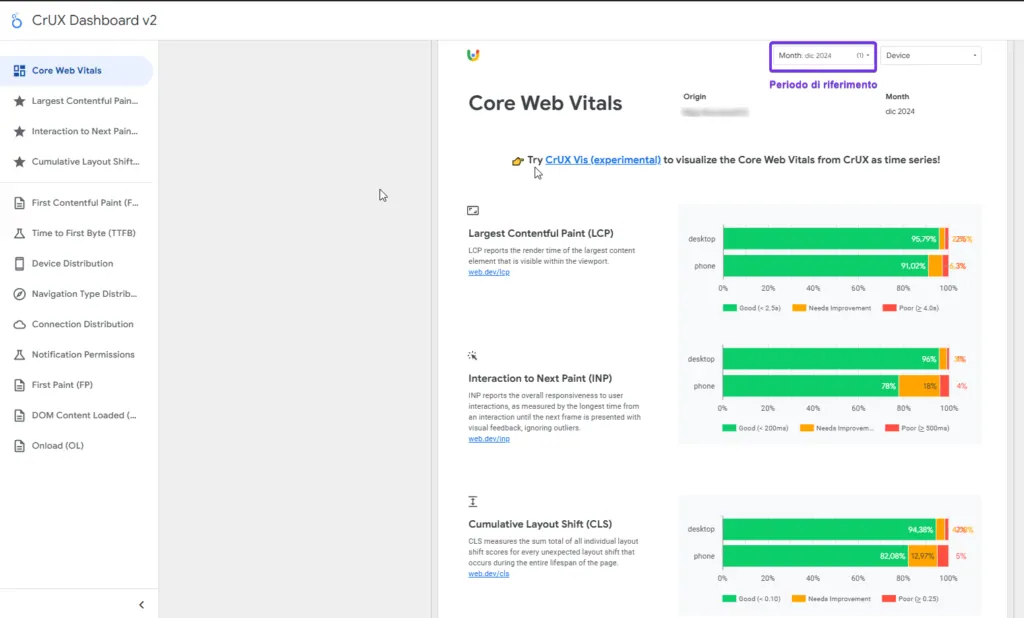Open Notification Permissions page

tap(76, 355)
